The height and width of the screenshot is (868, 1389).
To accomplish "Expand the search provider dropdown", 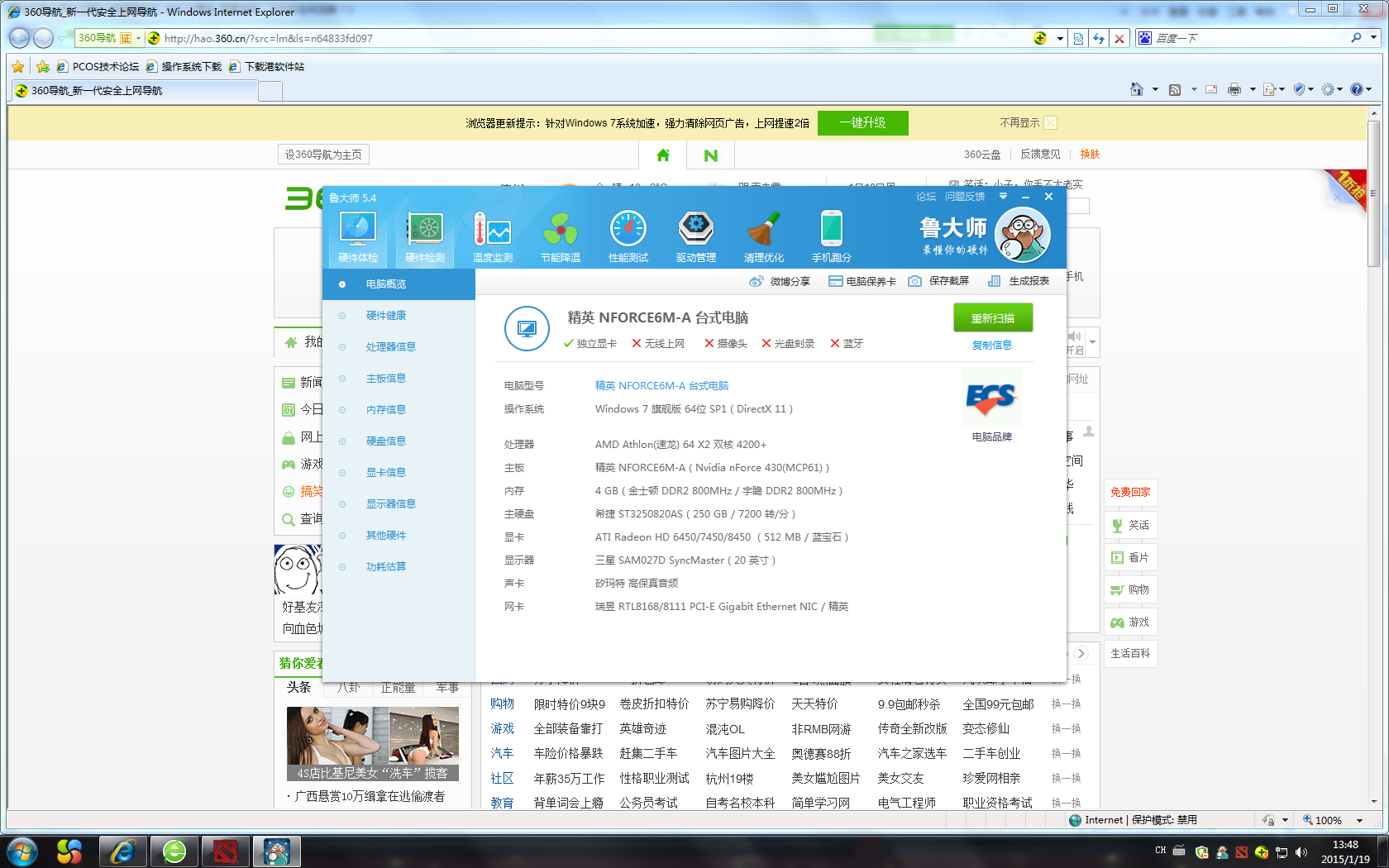I will coord(1374,38).
